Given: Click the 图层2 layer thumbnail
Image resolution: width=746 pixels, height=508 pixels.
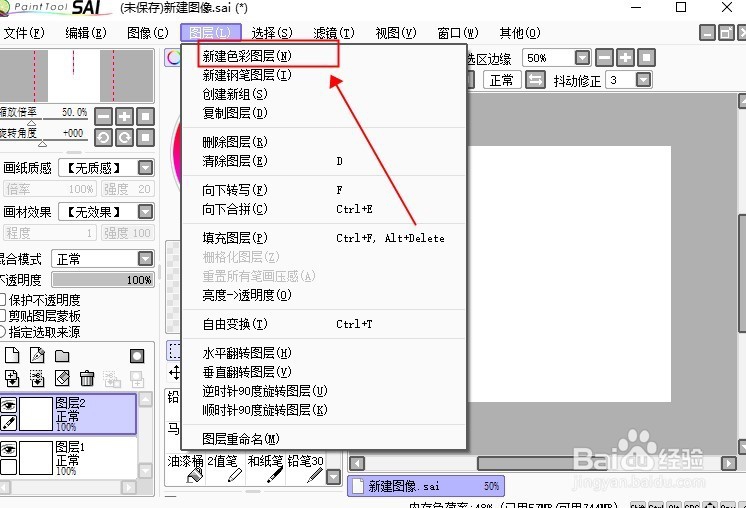Looking at the screenshot, I should coord(36,414).
